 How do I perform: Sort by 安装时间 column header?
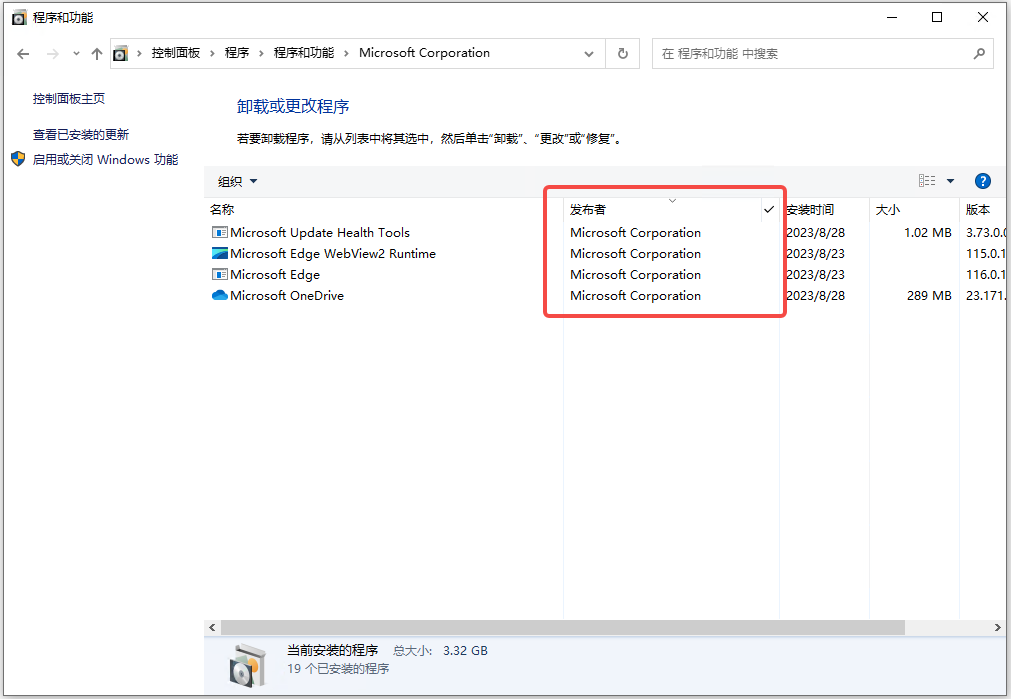point(824,210)
